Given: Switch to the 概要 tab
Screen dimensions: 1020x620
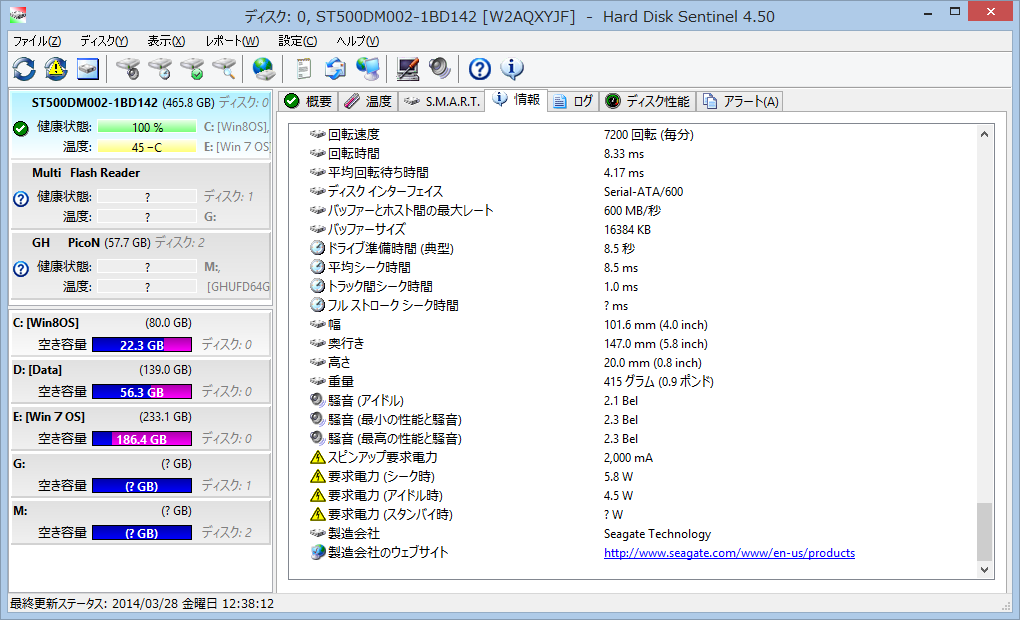Looking at the screenshot, I should (309, 101).
